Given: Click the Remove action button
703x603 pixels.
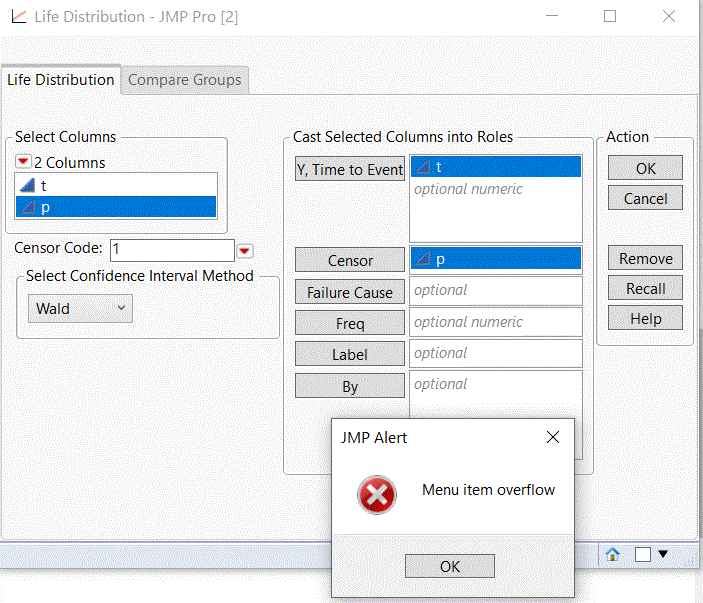Looking at the screenshot, I should [645, 258].
